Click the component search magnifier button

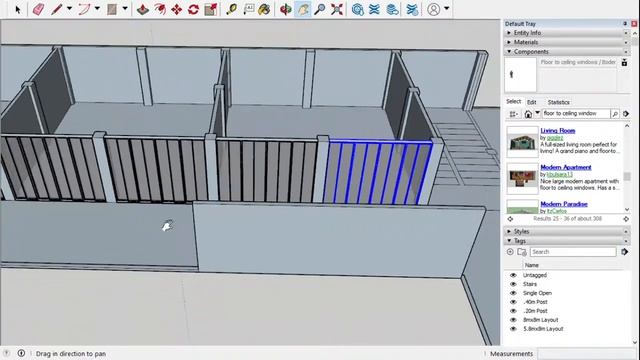pos(615,114)
